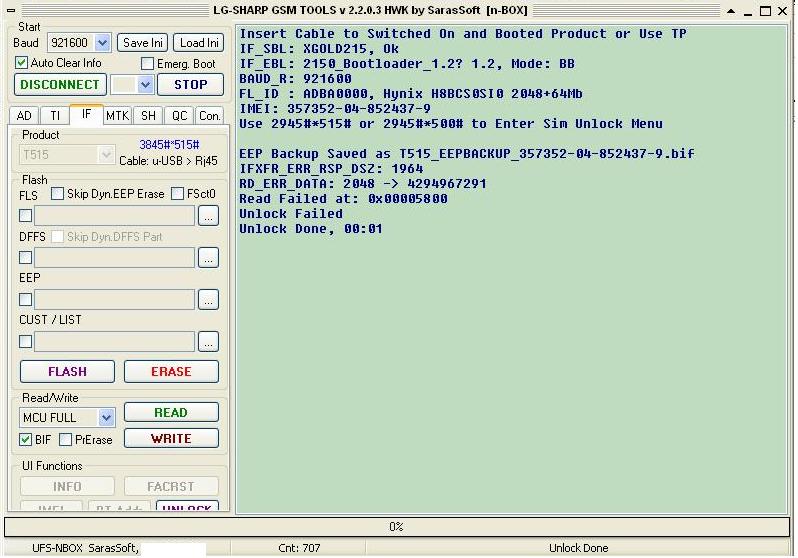
Task: Tick the FLS file checkbox
Action: point(25,215)
